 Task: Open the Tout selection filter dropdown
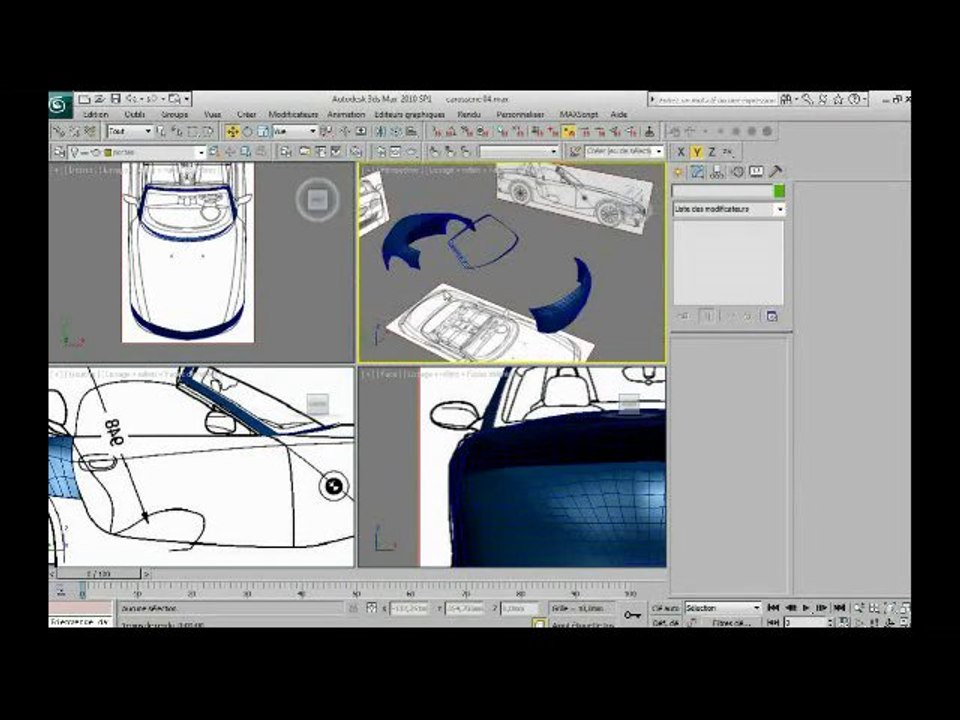(130, 131)
